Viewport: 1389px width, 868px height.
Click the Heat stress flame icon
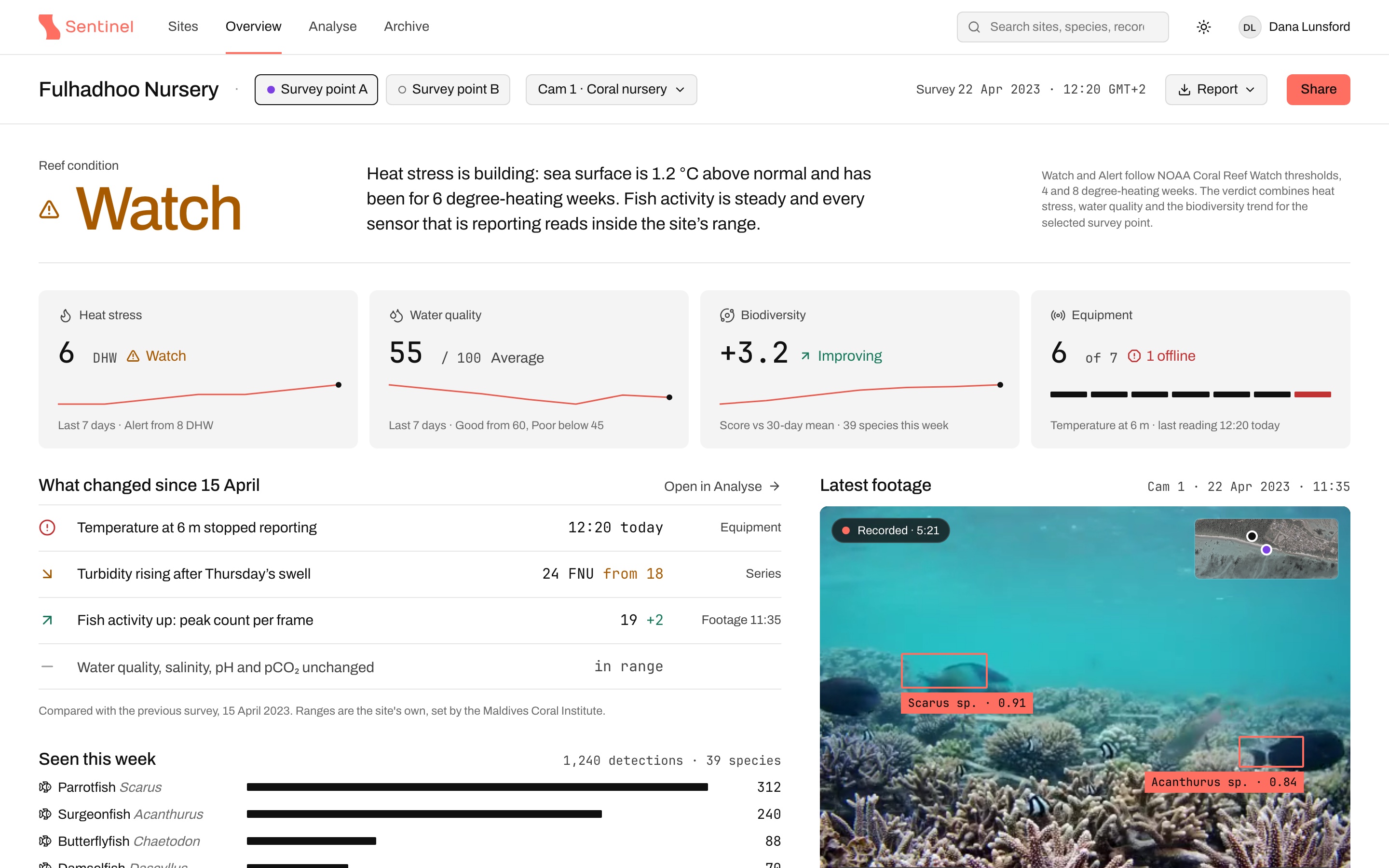pos(66,315)
